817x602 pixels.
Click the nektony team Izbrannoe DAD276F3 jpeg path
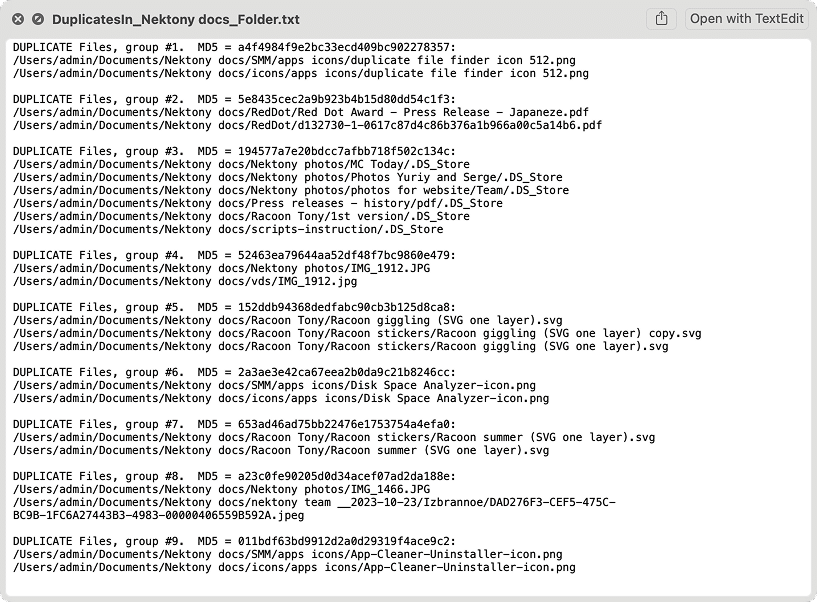314,510
